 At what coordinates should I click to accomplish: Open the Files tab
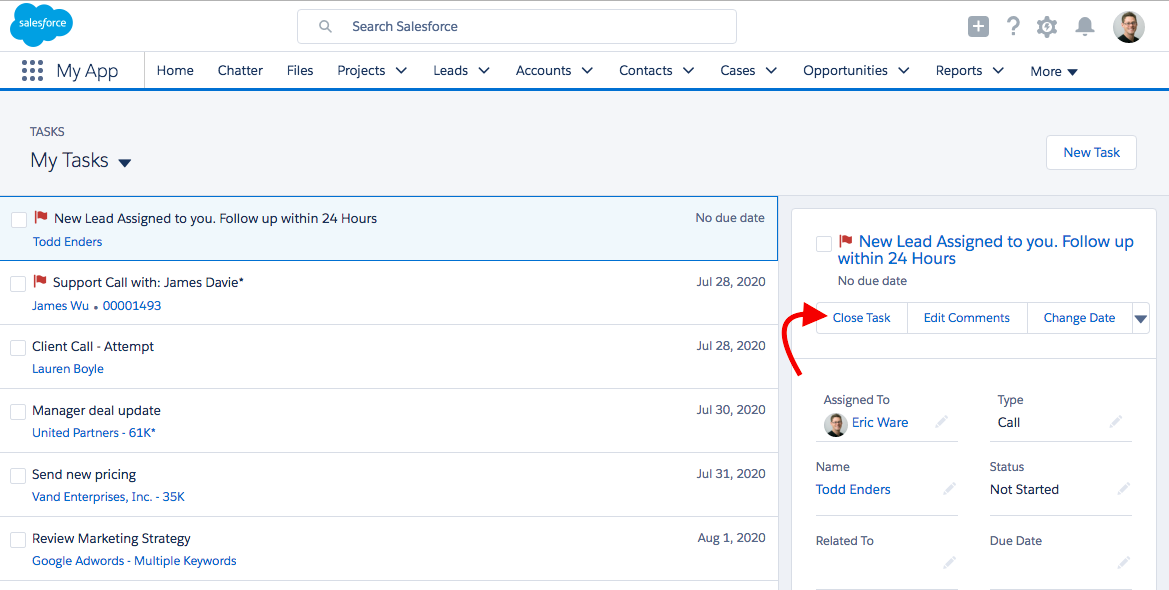pos(300,71)
